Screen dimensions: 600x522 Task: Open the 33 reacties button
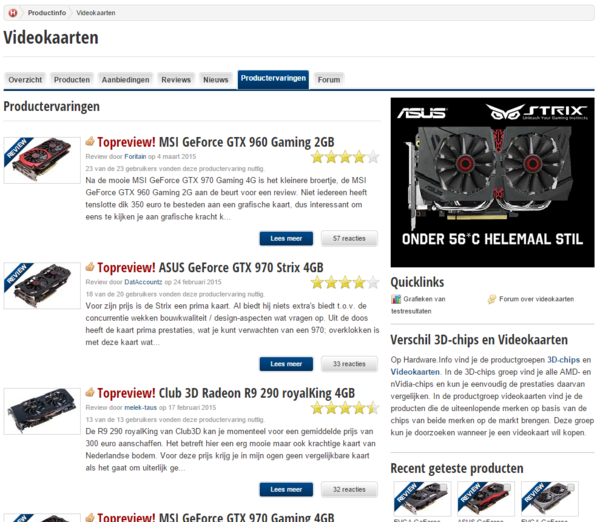(349, 364)
